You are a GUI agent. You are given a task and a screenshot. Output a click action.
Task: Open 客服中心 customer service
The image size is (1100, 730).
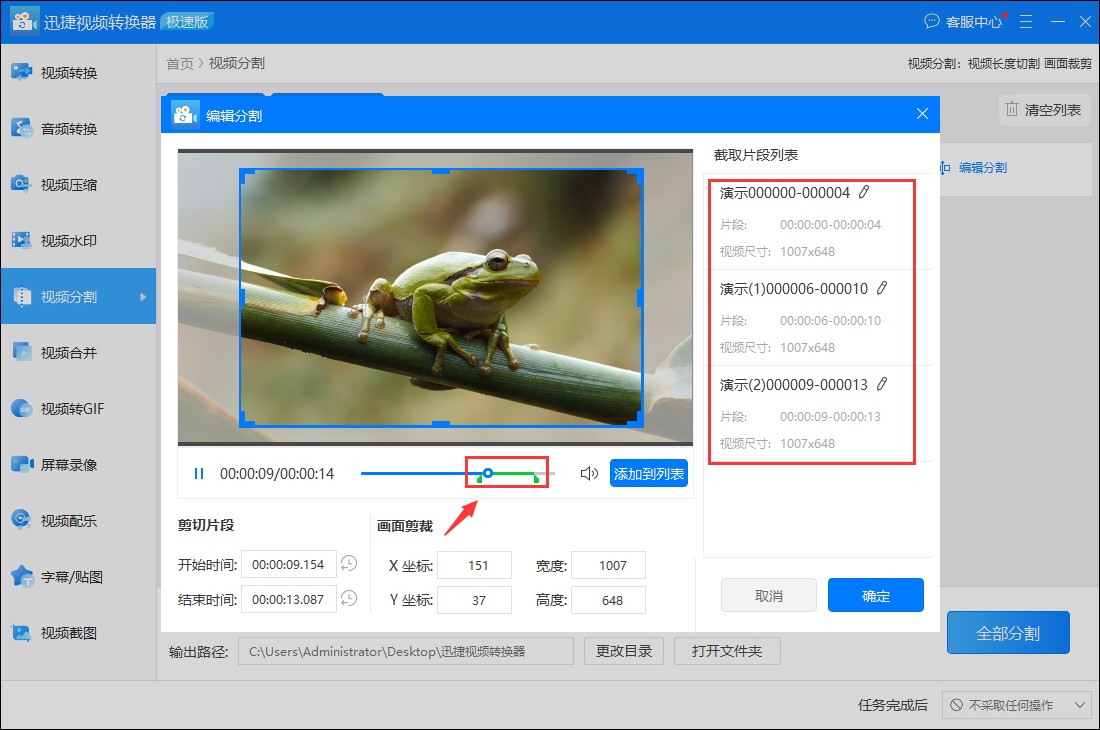point(969,20)
